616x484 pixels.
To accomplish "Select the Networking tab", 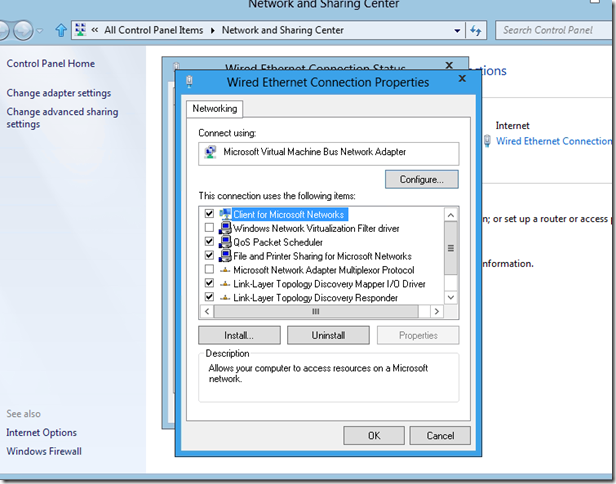I will tap(214, 108).
